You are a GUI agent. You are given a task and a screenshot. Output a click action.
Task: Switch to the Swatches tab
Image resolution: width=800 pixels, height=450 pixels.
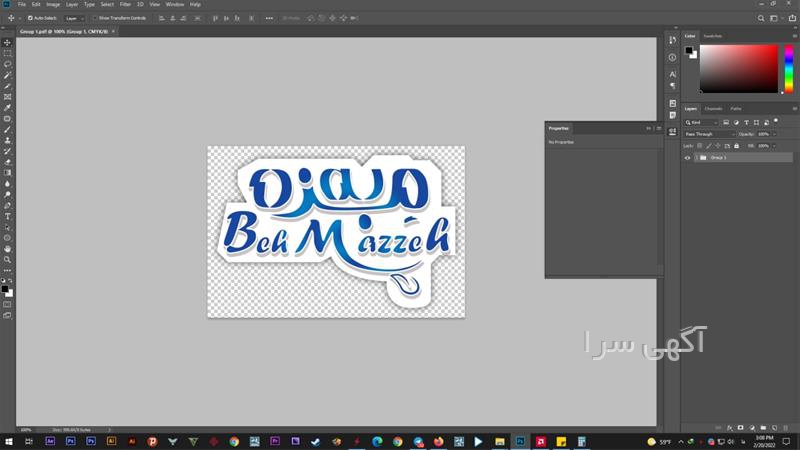coord(713,36)
